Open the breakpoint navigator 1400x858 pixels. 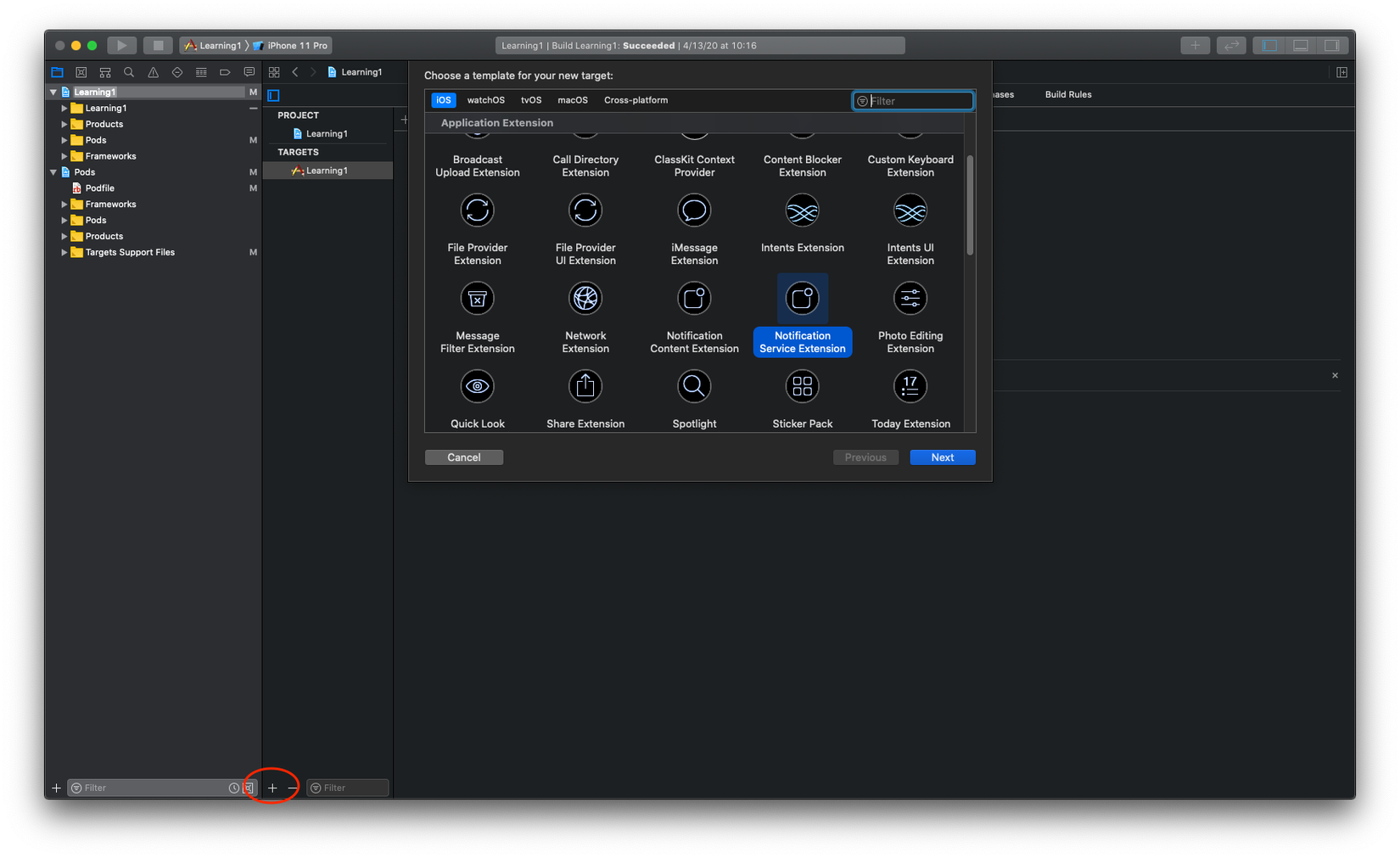225,72
